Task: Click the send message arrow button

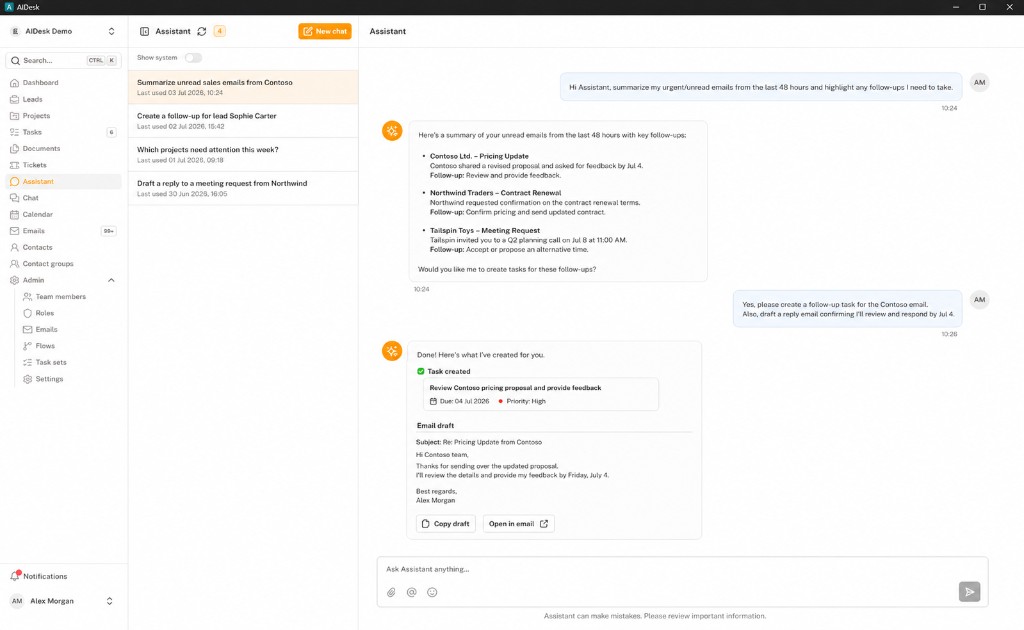Action: click(969, 591)
